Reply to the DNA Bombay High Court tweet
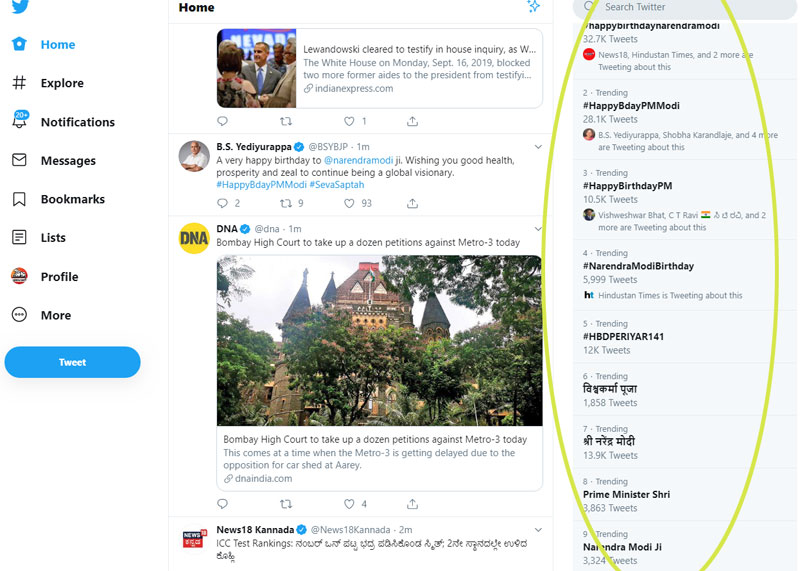 [222, 504]
